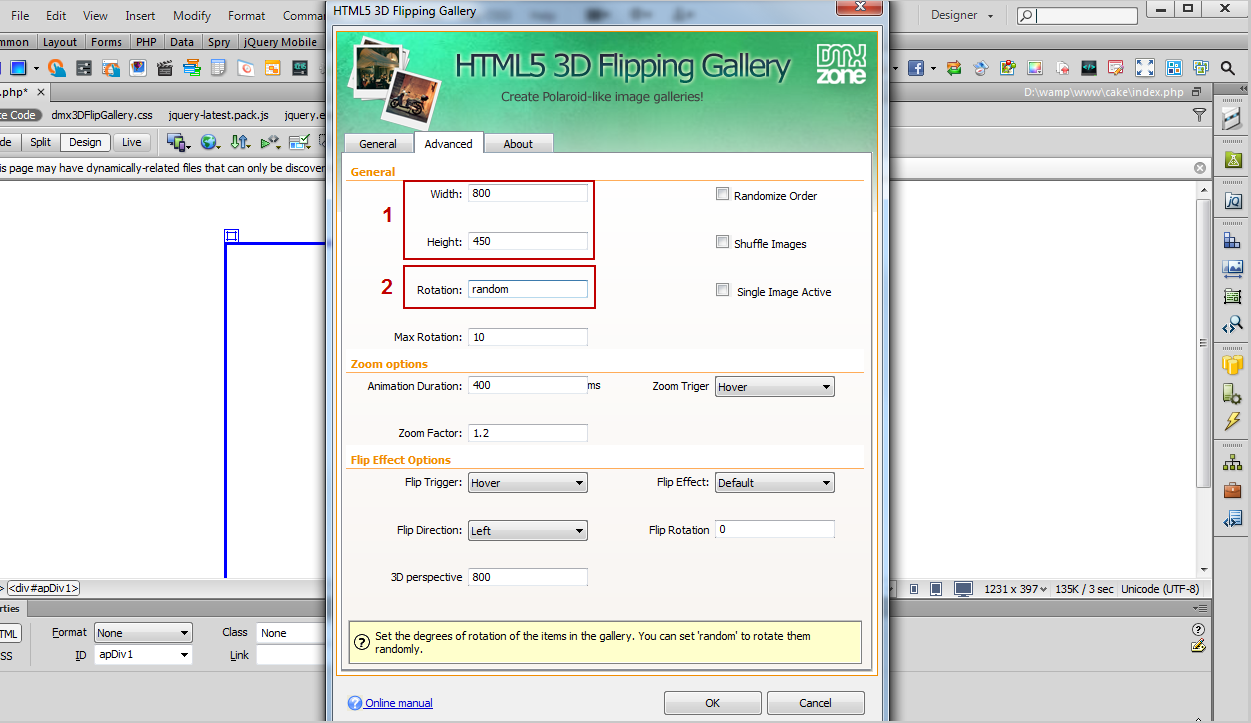This screenshot has height=723, width=1251.
Task: Click the Facebook icon in Dreamweaver toolbar
Action: pyautogui.click(x=916, y=68)
